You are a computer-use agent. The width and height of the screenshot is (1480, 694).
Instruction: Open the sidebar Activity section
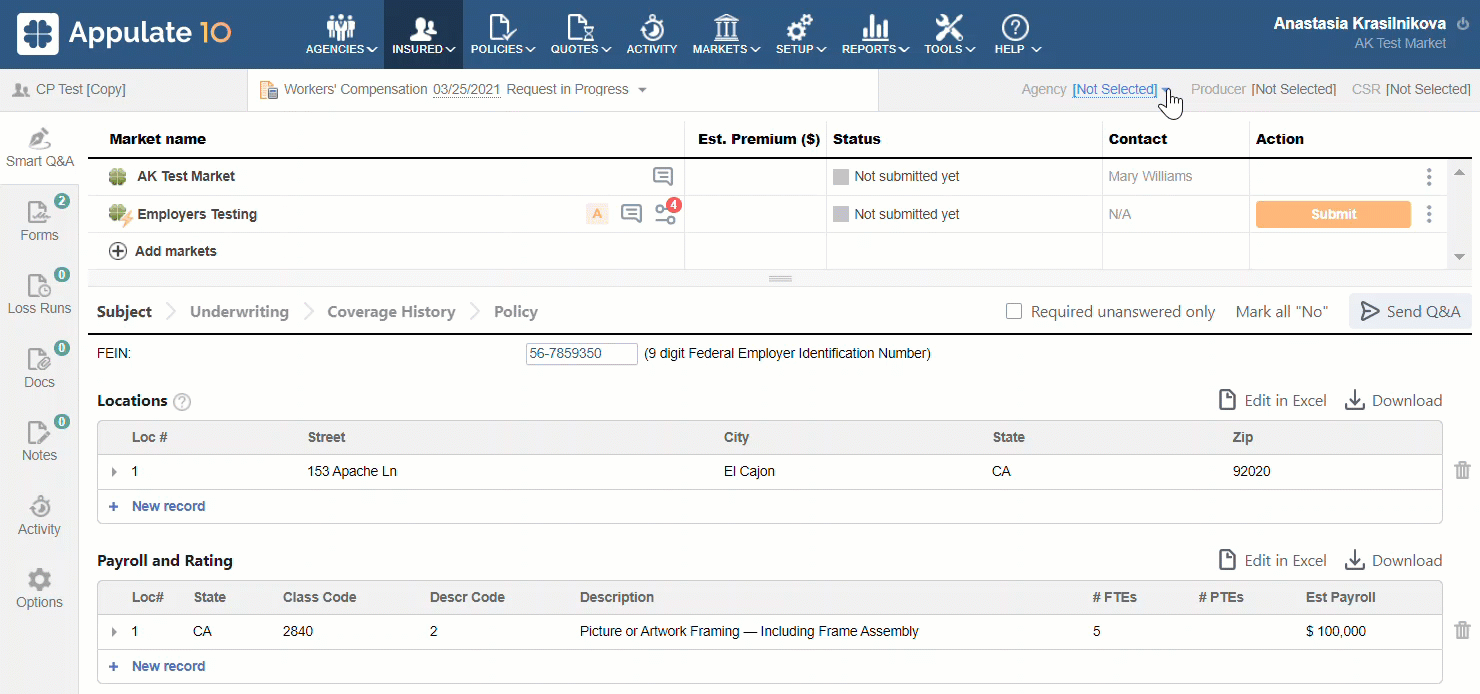(39, 515)
